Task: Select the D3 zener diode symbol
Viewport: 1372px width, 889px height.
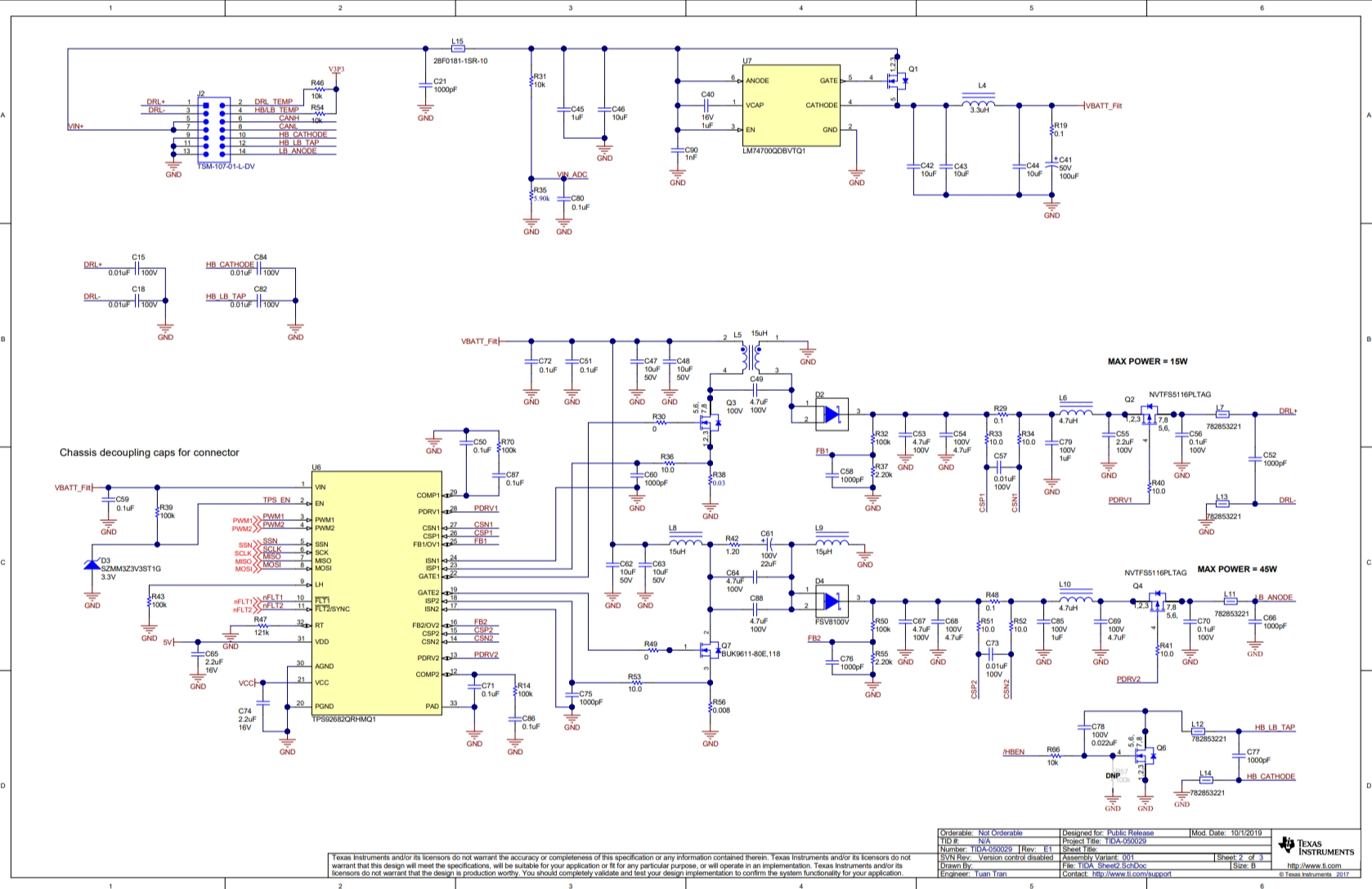Action: point(92,565)
